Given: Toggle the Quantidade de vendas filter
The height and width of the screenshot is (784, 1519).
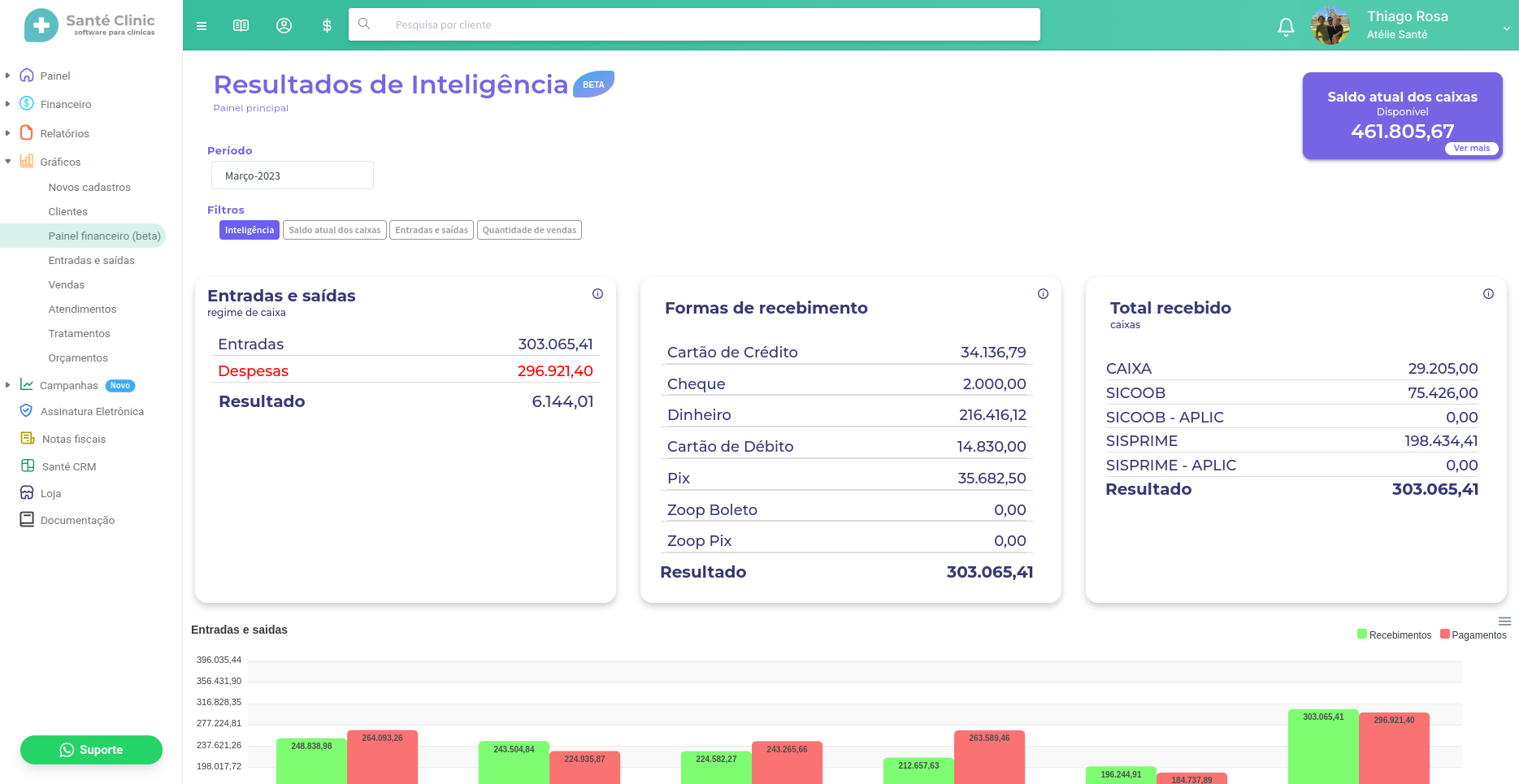Looking at the screenshot, I should click(529, 231).
